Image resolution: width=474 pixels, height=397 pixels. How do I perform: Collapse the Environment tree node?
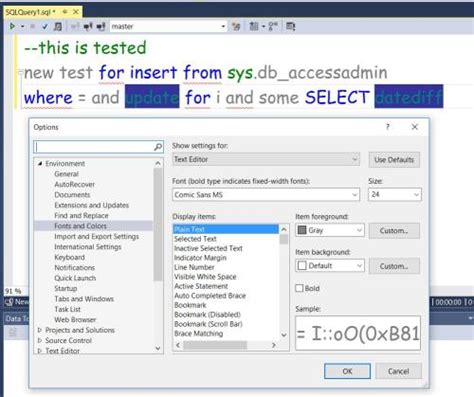tap(40, 163)
